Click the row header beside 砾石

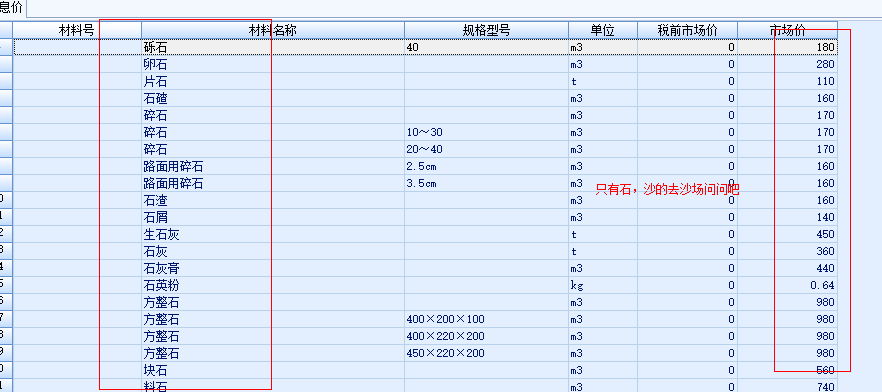[6, 47]
